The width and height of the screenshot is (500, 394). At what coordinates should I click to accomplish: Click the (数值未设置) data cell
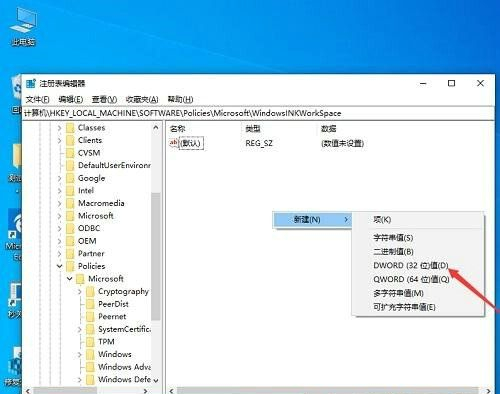point(342,144)
